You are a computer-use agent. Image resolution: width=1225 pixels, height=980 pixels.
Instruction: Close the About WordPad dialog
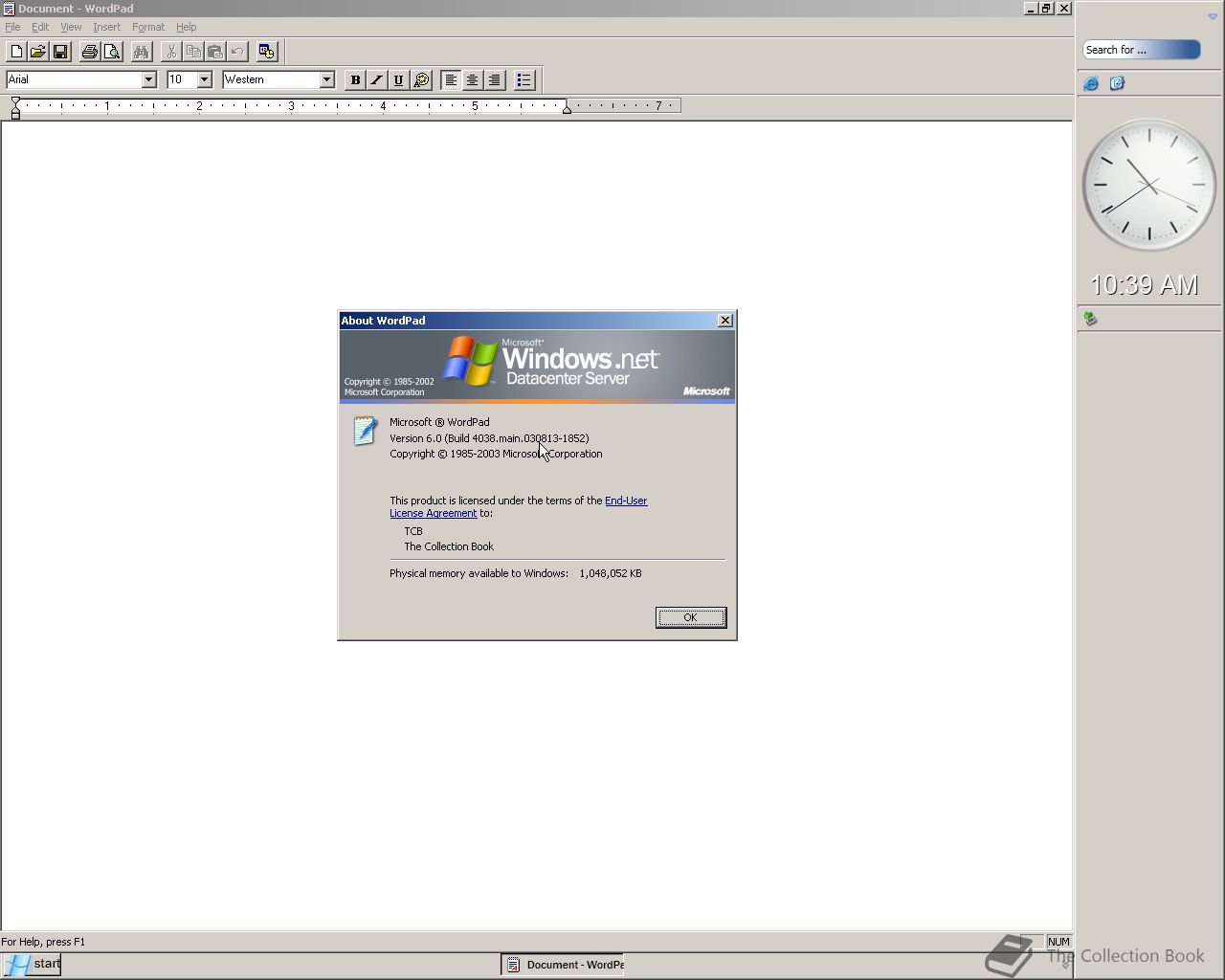tap(725, 321)
